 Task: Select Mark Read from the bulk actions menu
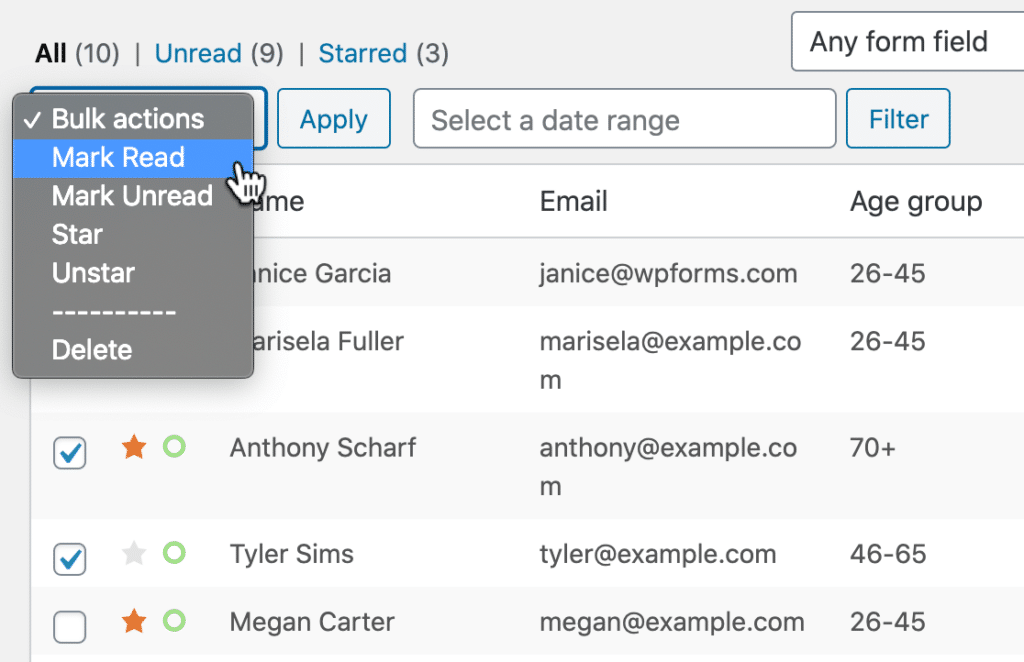tap(118, 157)
